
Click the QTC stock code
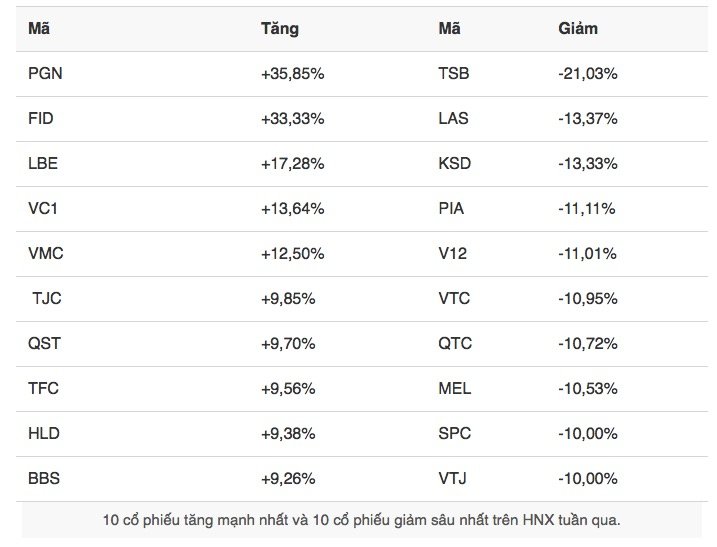pos(455,344)
